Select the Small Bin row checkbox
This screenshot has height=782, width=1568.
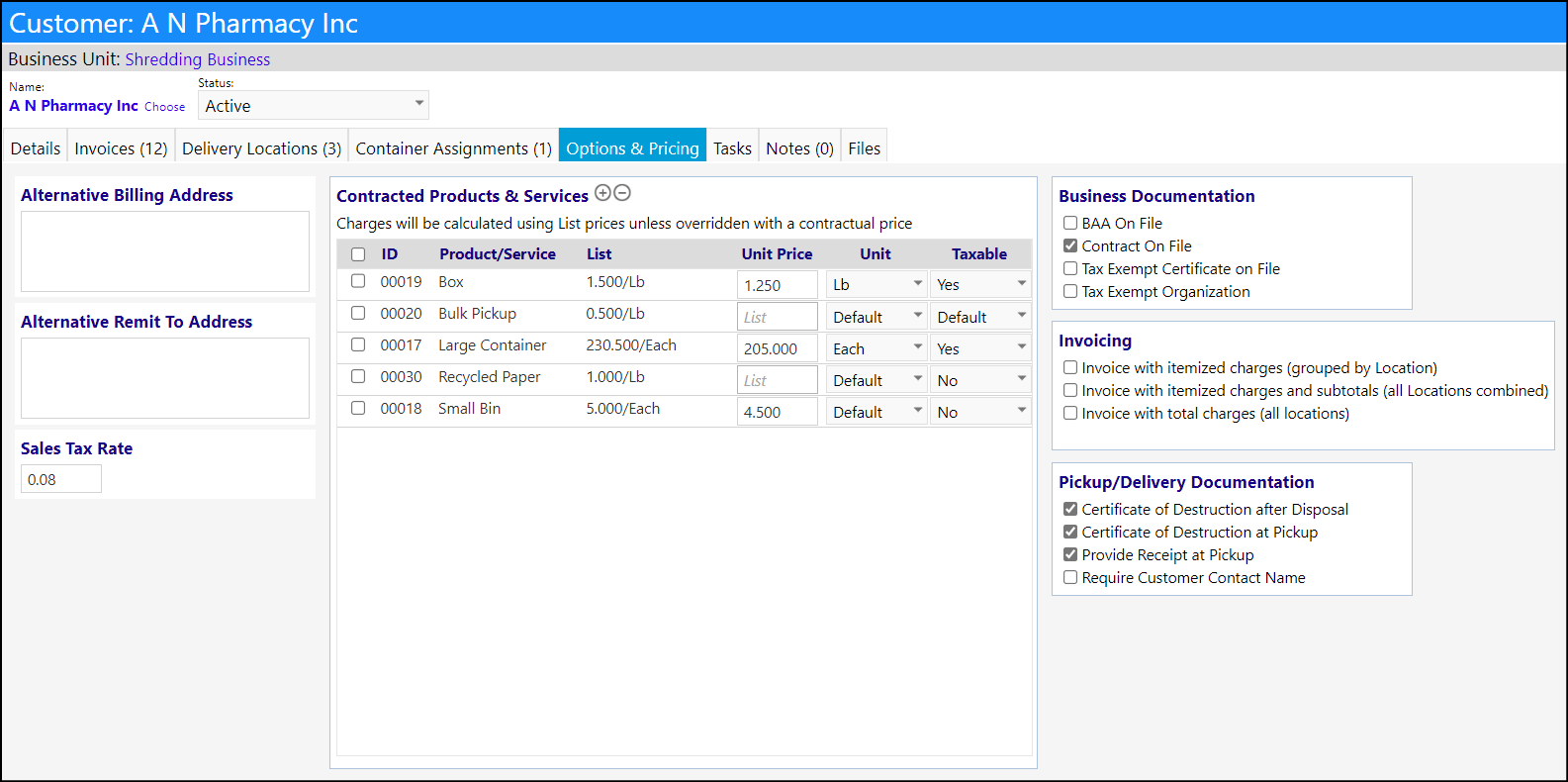358,408
